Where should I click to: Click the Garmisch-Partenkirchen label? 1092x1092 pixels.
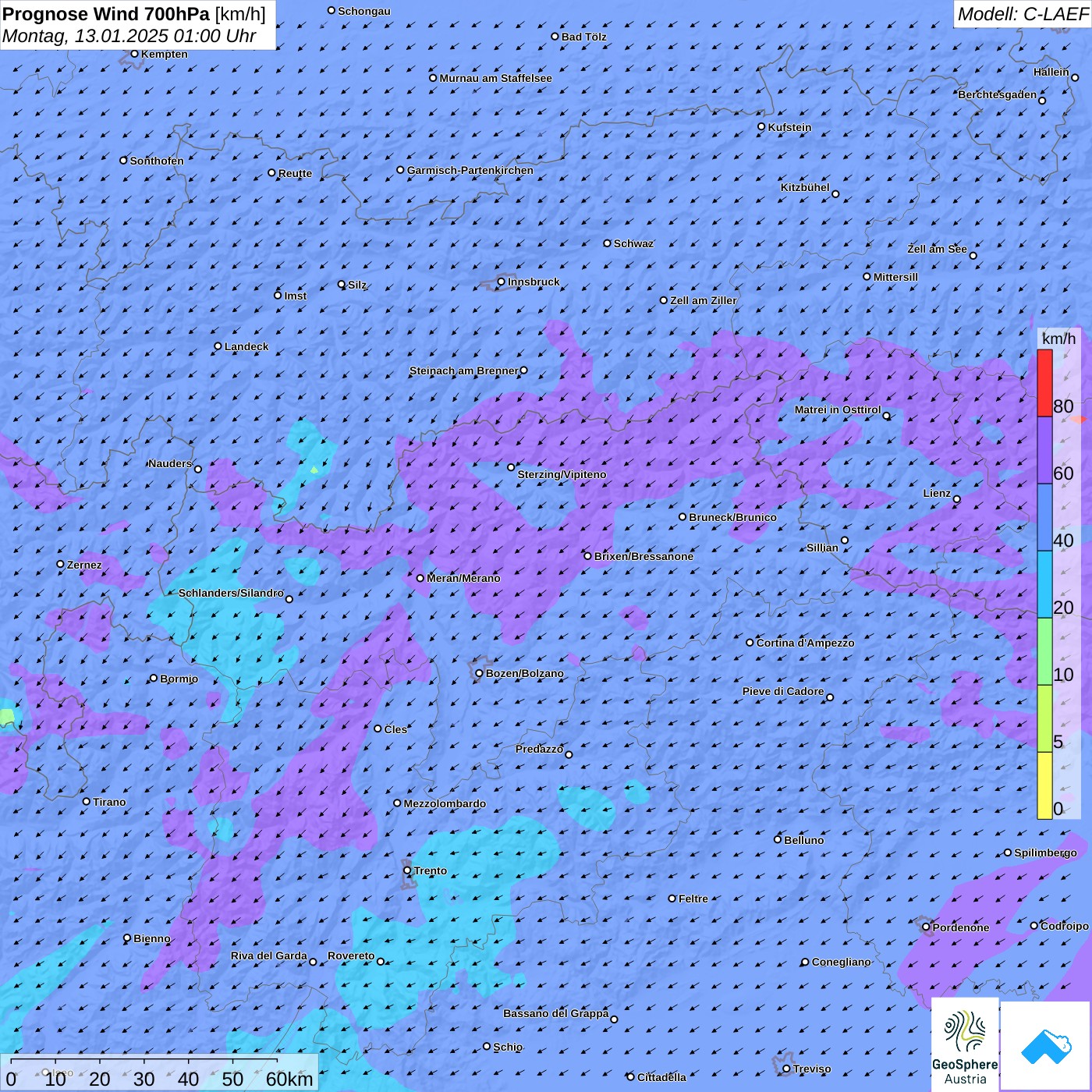pyautogui.click(x=470, y=170)
